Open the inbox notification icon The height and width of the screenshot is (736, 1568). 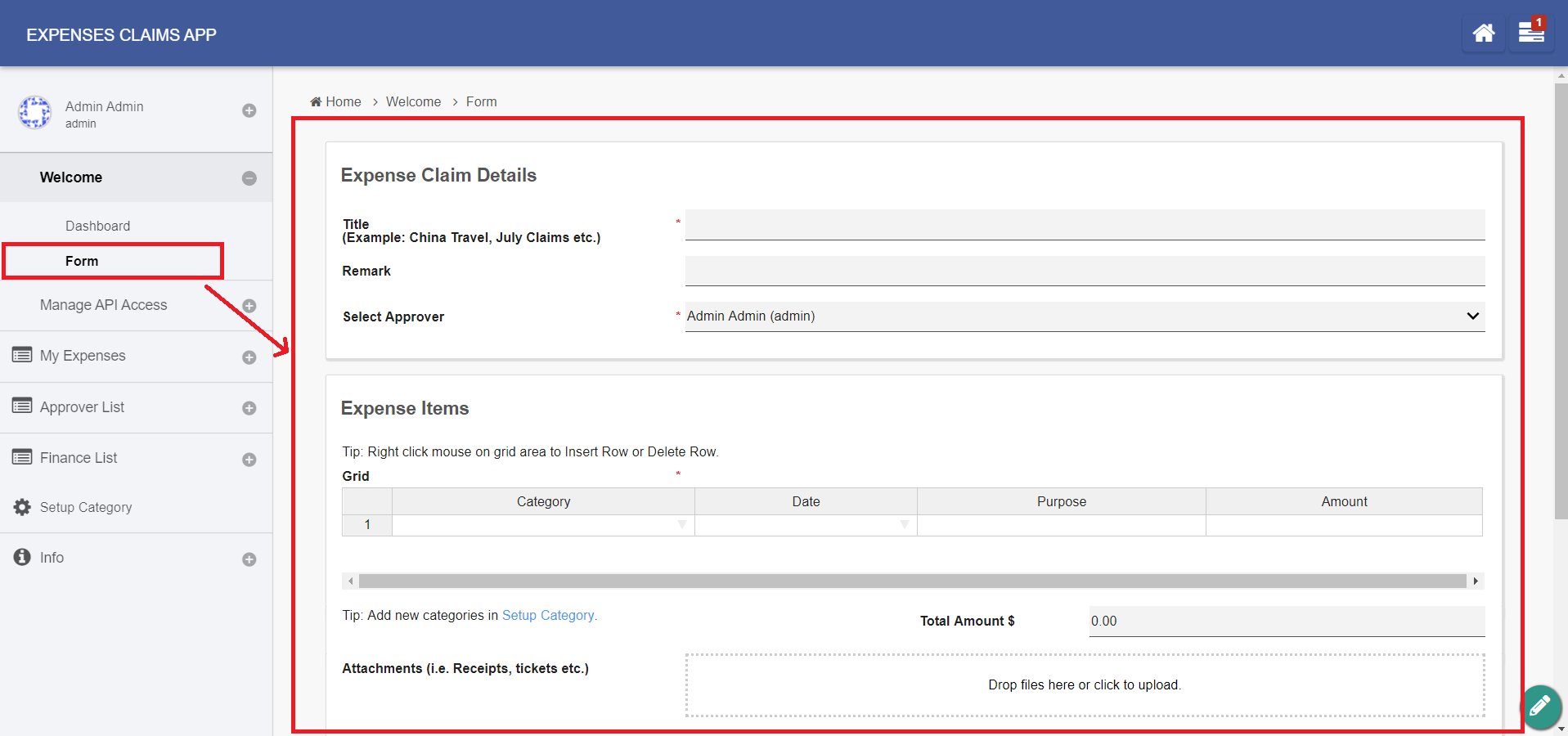coord(1530,34)
